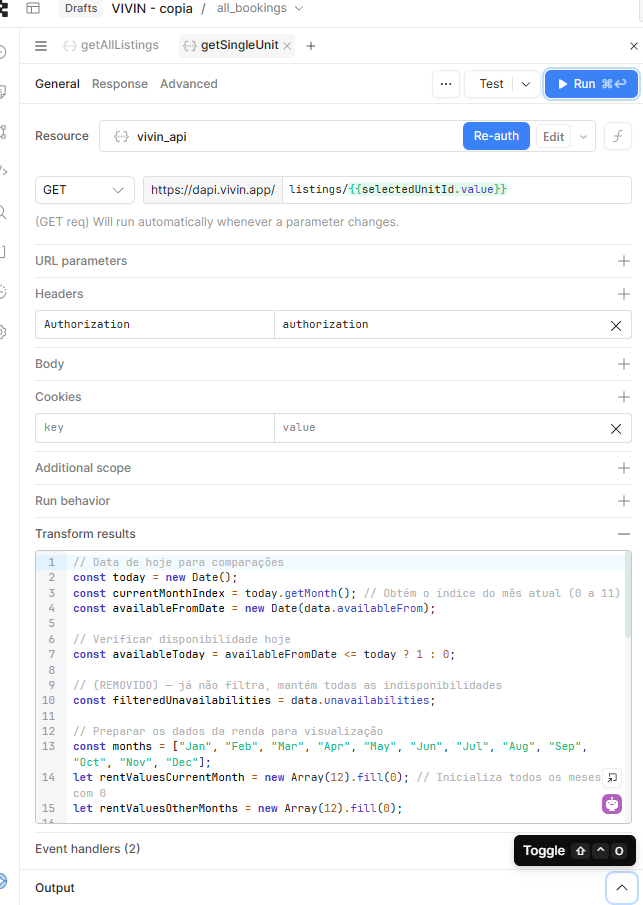Delete the Authorization header row
The width and height of the screenshot is (643, 905).
(x=617, y=325)
